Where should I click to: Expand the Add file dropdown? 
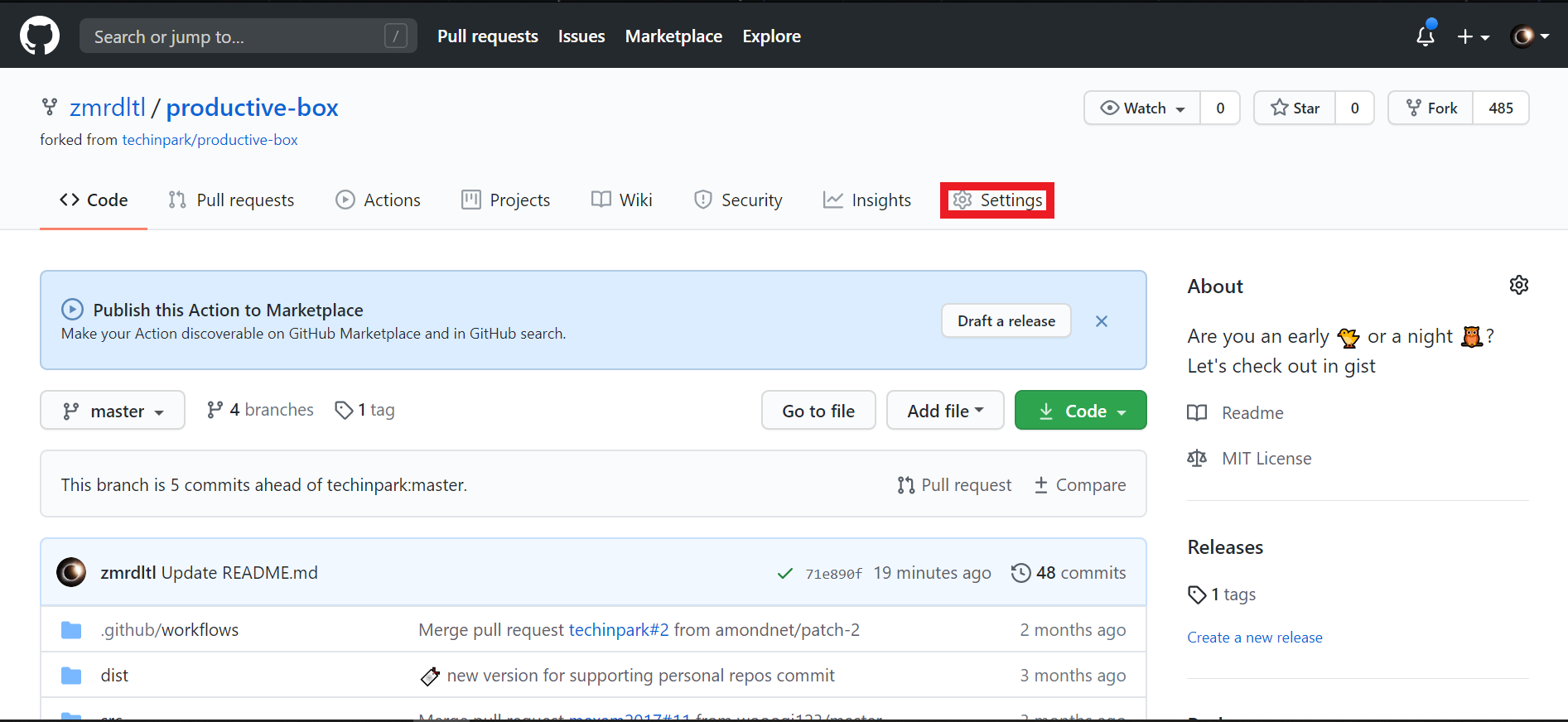tap(945, 411)
